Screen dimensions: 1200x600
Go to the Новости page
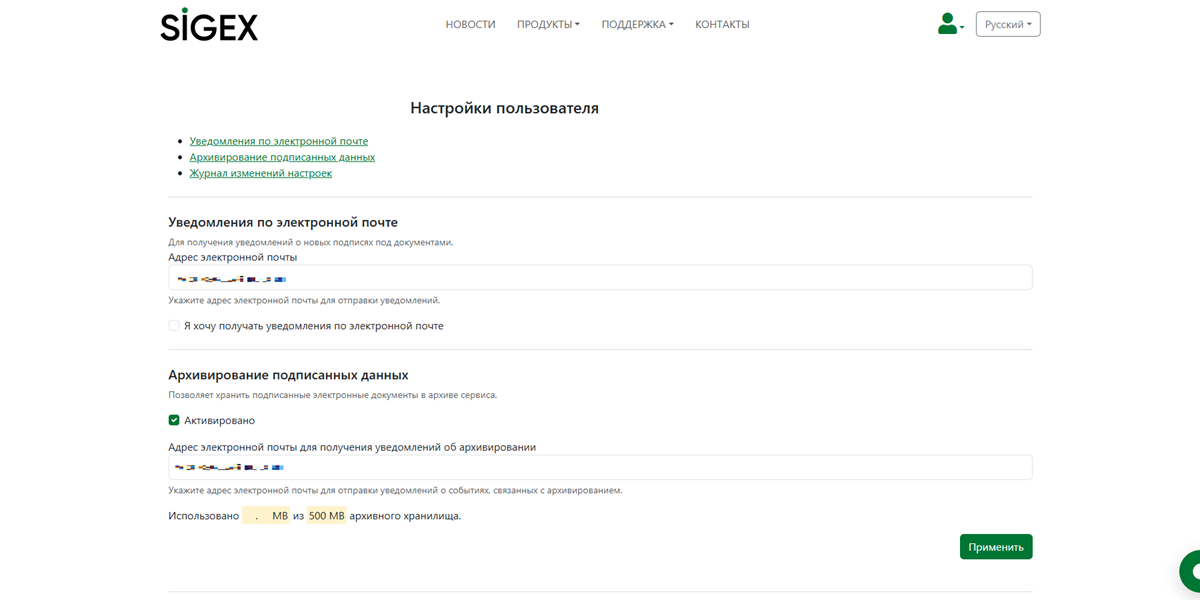coord(470,24)
